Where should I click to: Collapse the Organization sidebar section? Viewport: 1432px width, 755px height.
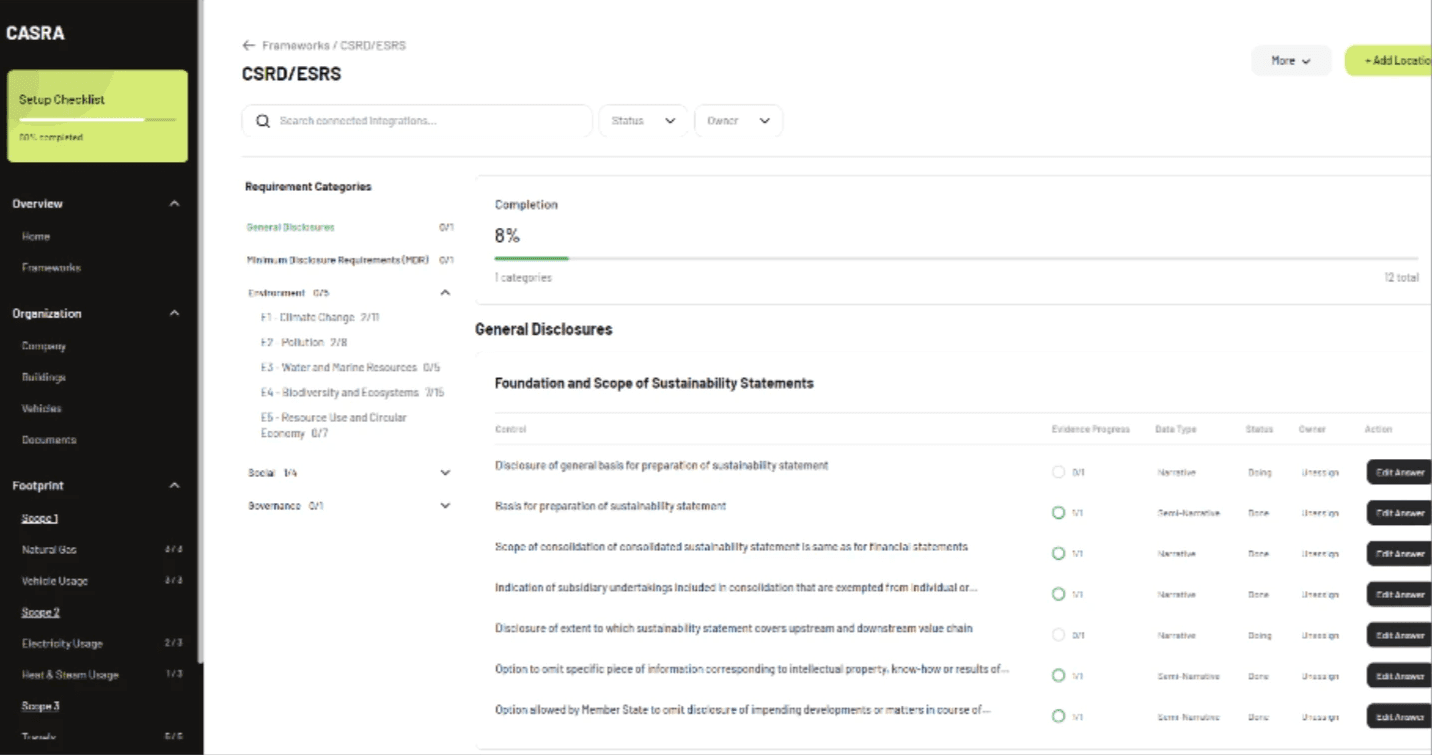[174, 314]
